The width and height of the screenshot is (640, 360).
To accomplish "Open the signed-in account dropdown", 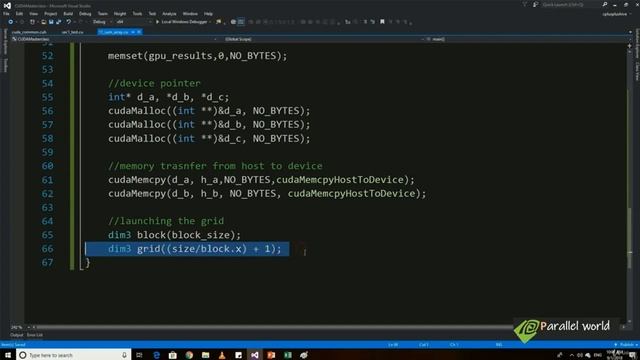I will [x=616, y=14].
